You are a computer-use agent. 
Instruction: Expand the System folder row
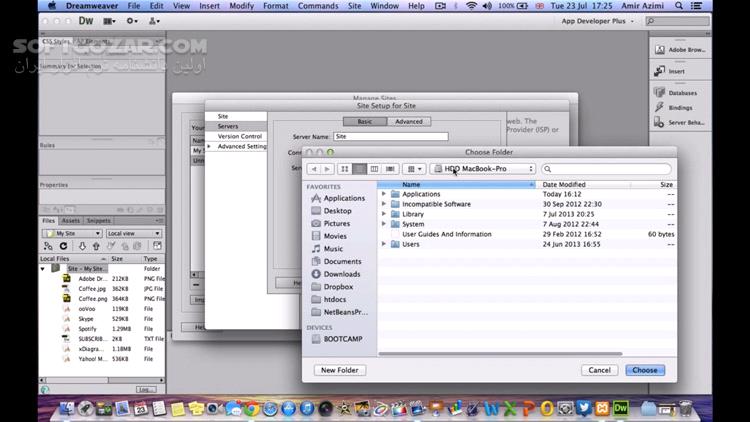[384, 224]
